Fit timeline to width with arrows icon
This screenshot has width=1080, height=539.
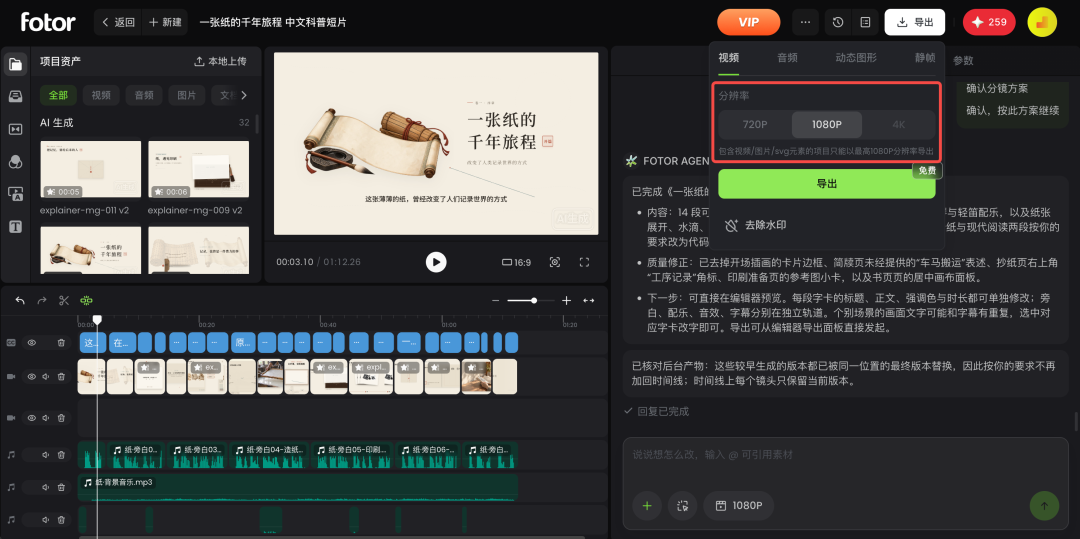click(x=589, y=301)
